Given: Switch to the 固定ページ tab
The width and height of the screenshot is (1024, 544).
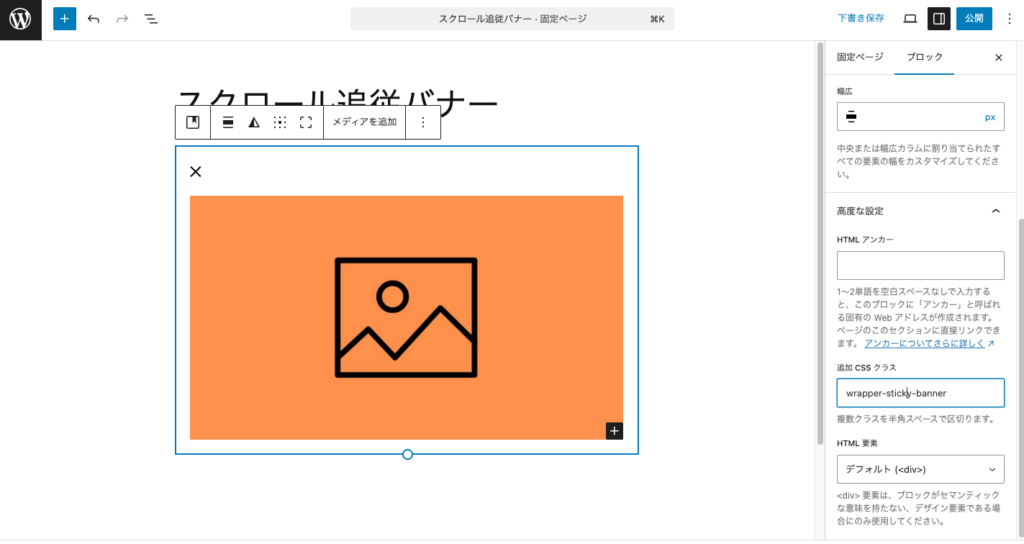Looking at the screenshot, I should coord(860,57).
